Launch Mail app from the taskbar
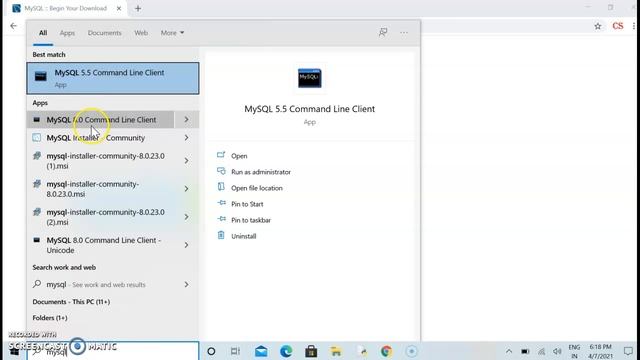The image size is (640, 360). pos(261,351)
